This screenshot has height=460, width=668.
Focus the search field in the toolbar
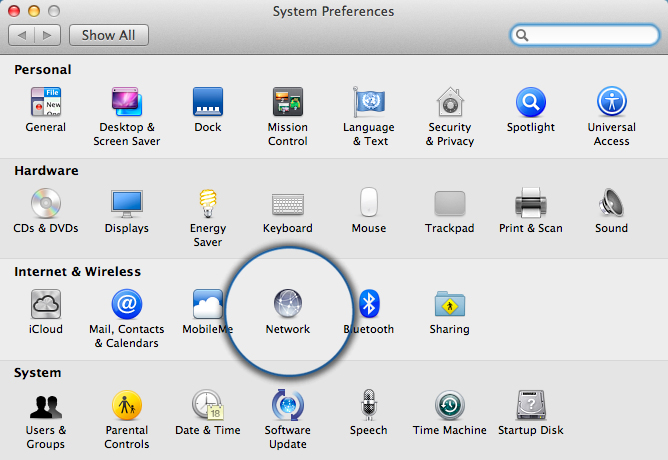point(584,35)
